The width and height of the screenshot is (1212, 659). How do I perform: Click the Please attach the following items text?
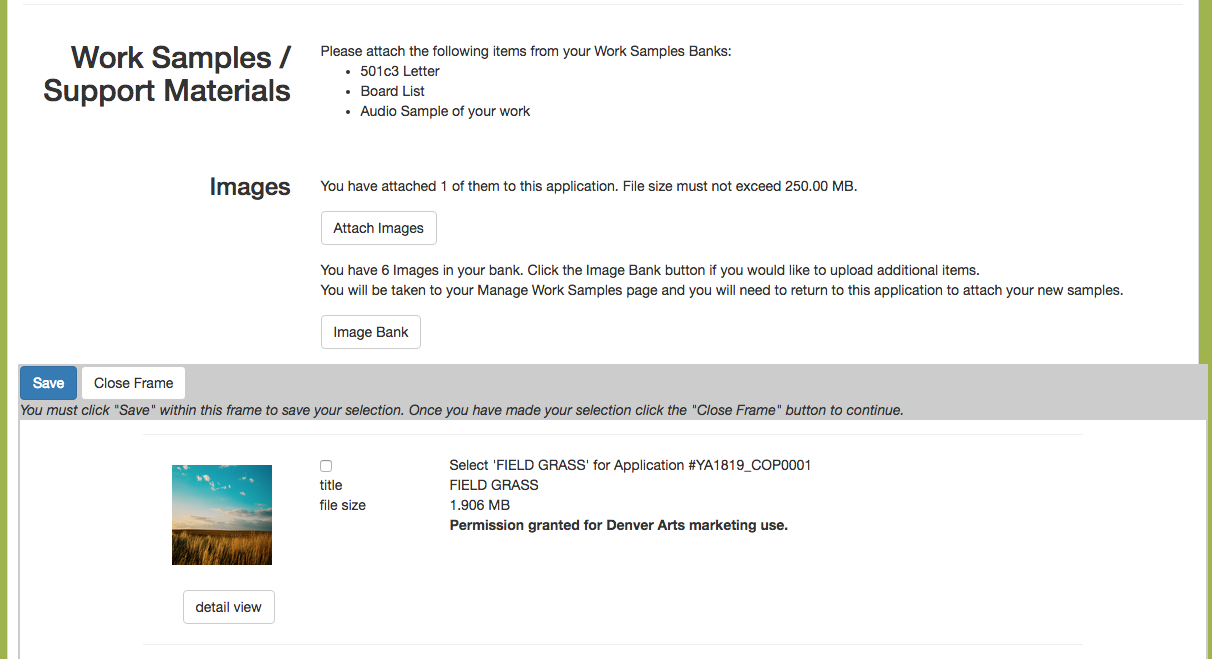tap(526, 51)
